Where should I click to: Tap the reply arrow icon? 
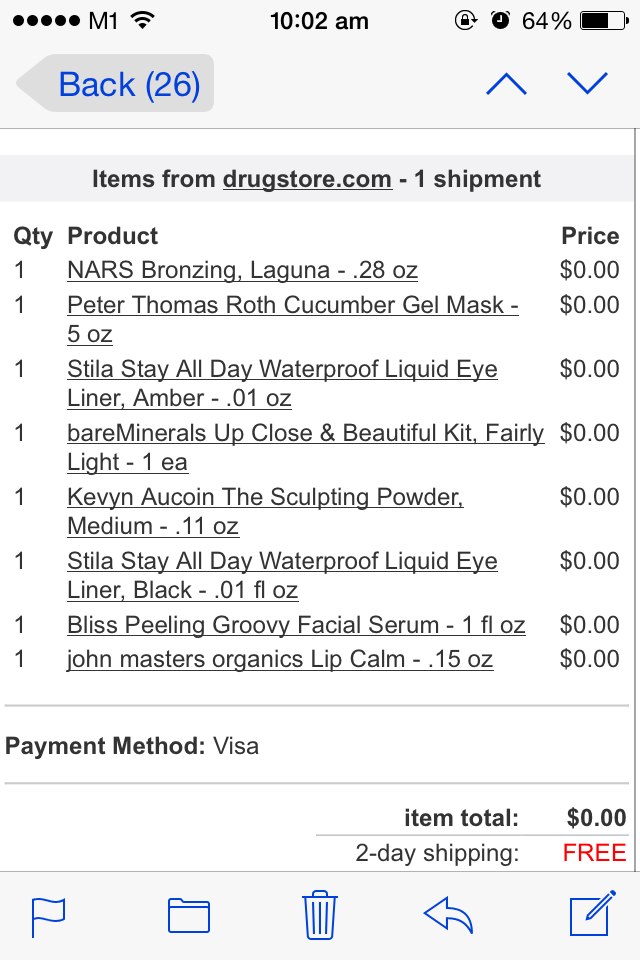pos(449,915)
